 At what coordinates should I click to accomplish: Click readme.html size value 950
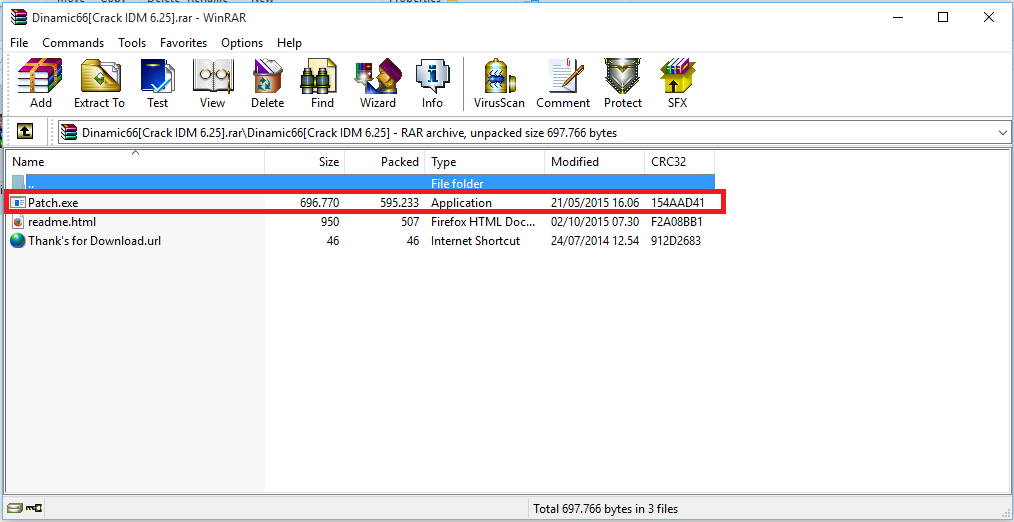330,222
